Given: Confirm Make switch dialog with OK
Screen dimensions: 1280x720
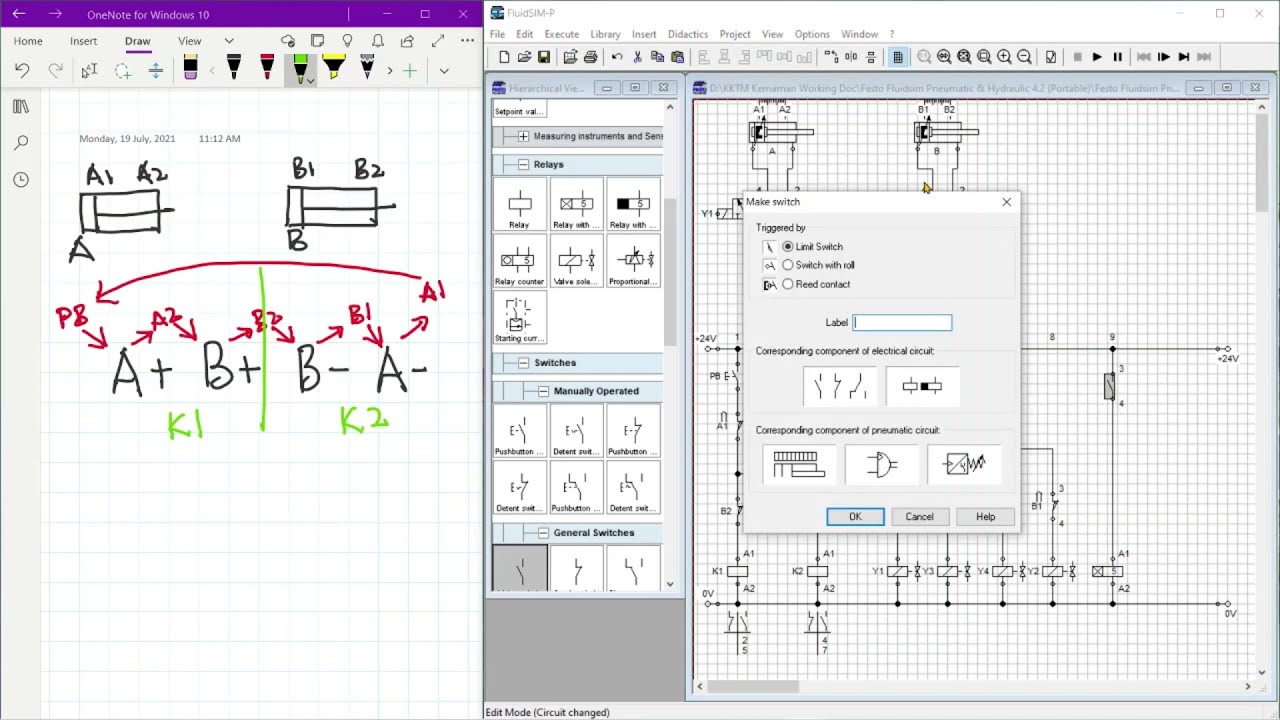Looking at the screenshot, I should pos(855,517).
